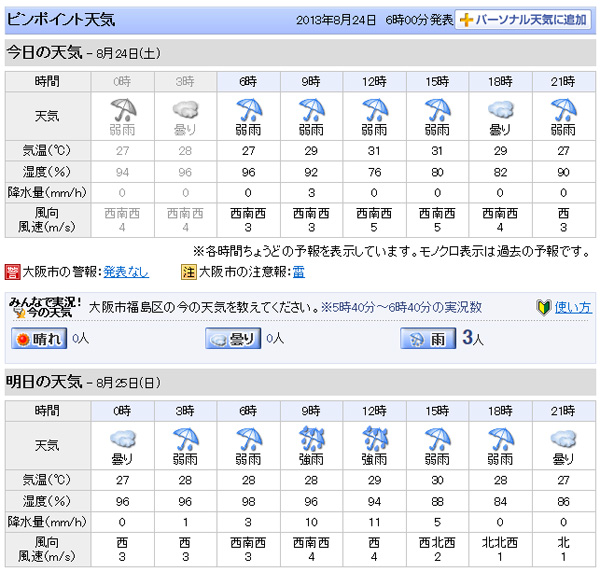Click the green beginner mark icon
The width and height of the screenshot is (600, 572).
point(545,307)
